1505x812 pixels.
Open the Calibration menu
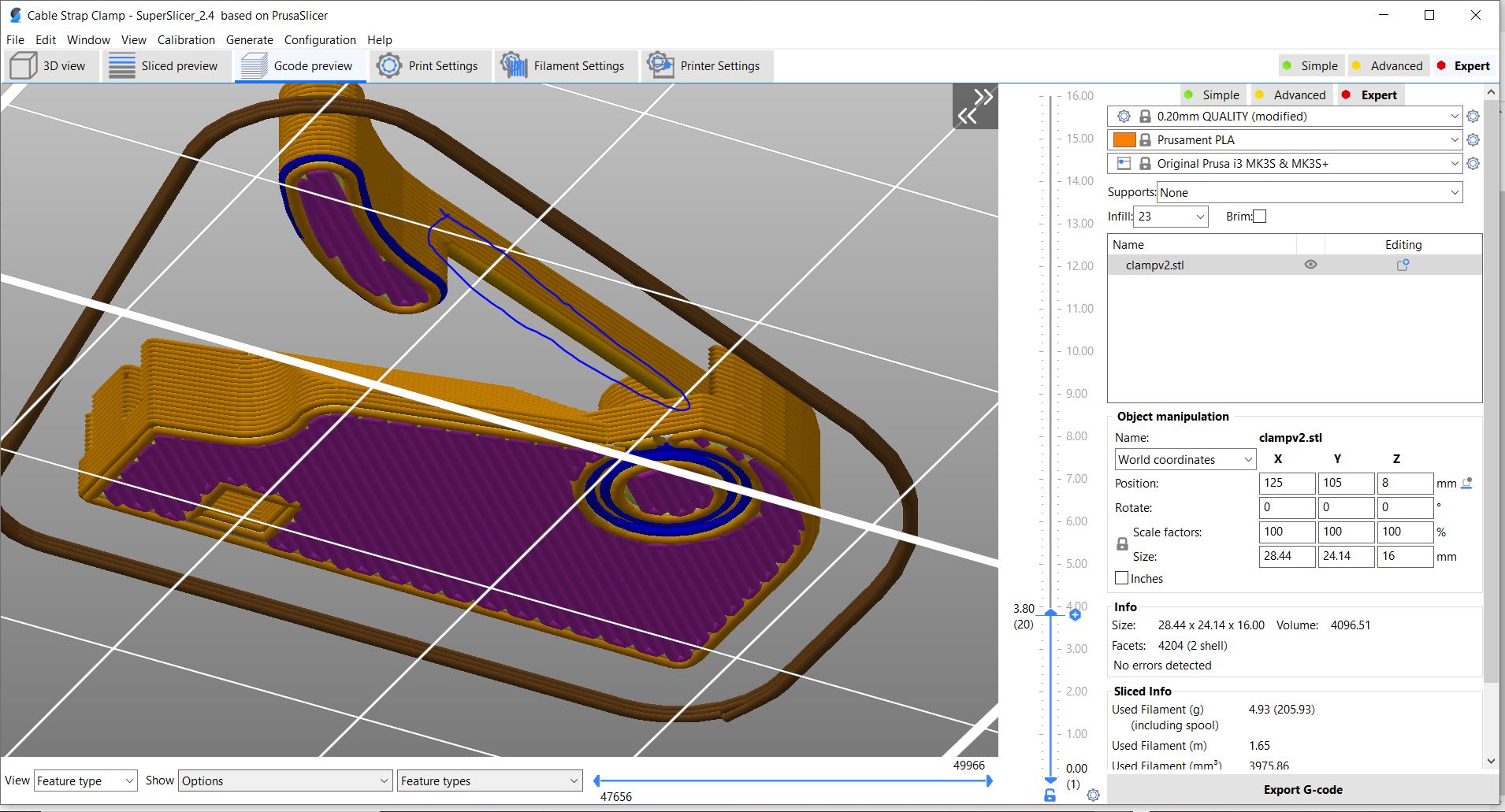pos(186,39)
